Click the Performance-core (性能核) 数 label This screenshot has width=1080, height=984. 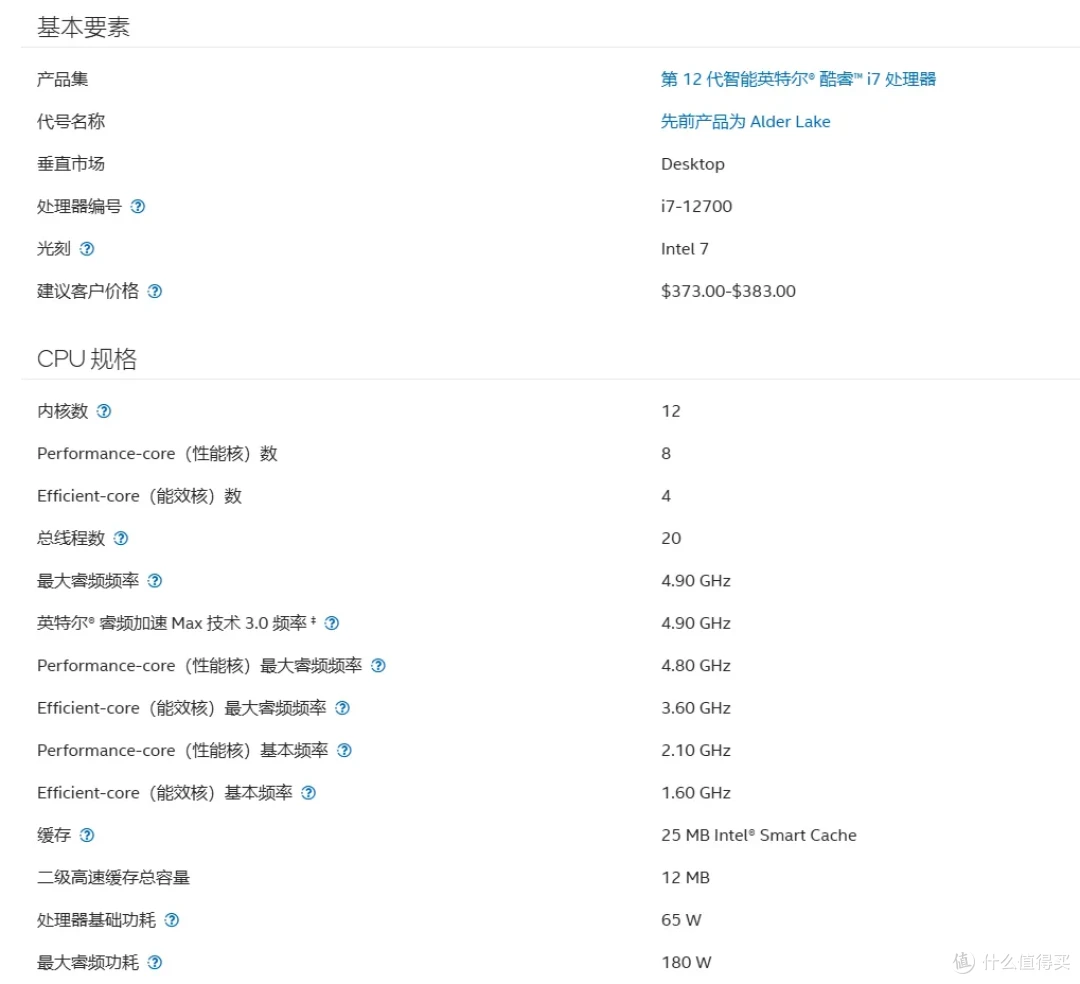tap(157, 454)
